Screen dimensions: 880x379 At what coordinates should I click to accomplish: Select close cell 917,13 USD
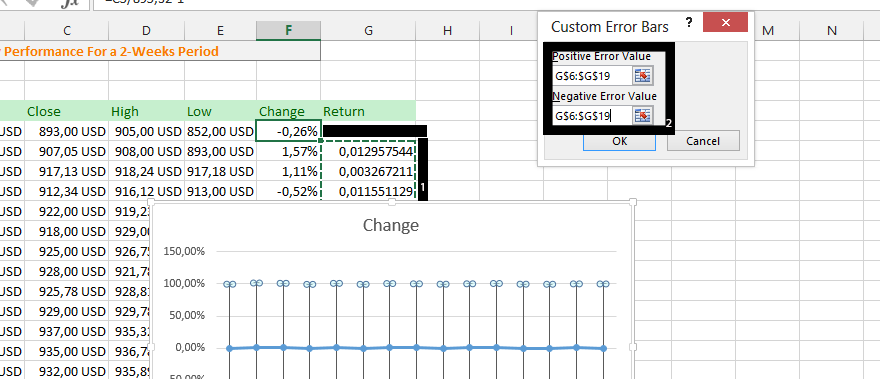[67, 171]
